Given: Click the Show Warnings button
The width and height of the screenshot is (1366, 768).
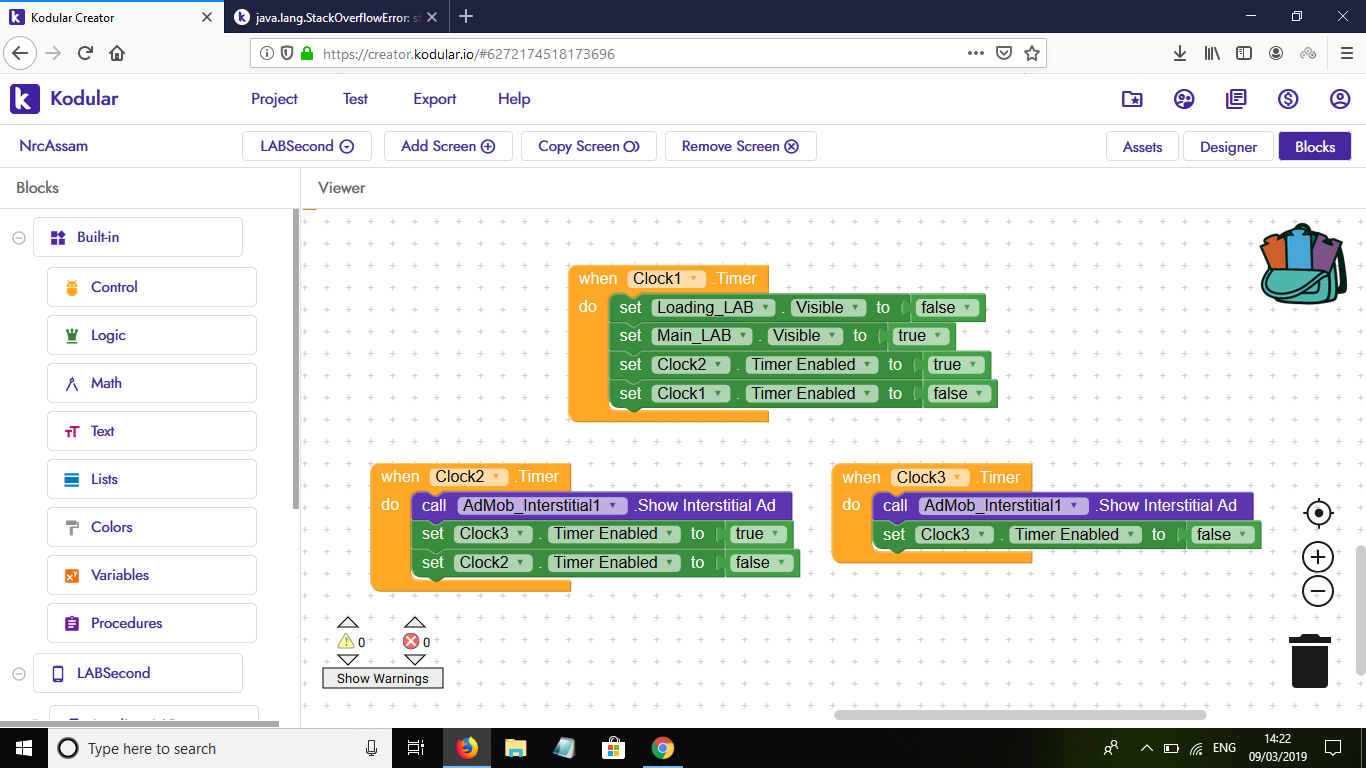Looking at the screenshot, I should [x=382, y=678].
